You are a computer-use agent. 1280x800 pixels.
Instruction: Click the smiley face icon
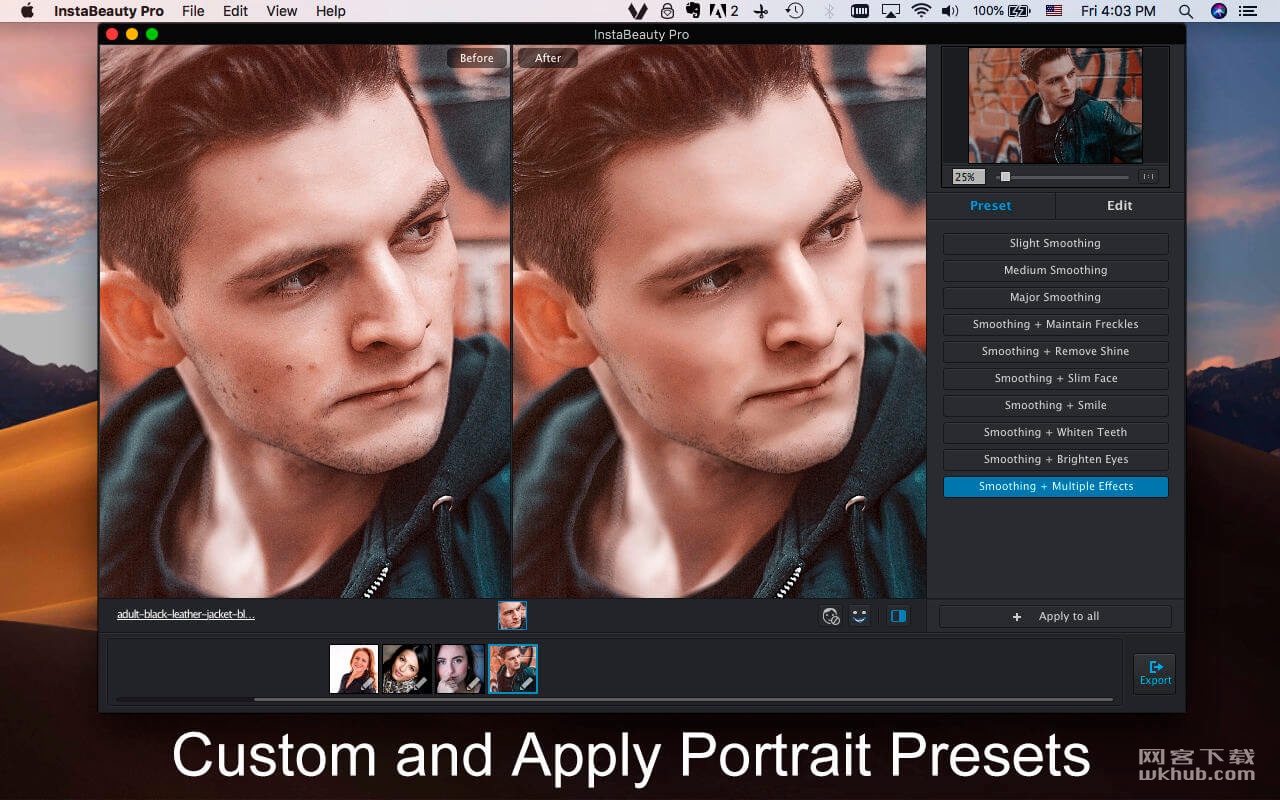tap(859, 616)
